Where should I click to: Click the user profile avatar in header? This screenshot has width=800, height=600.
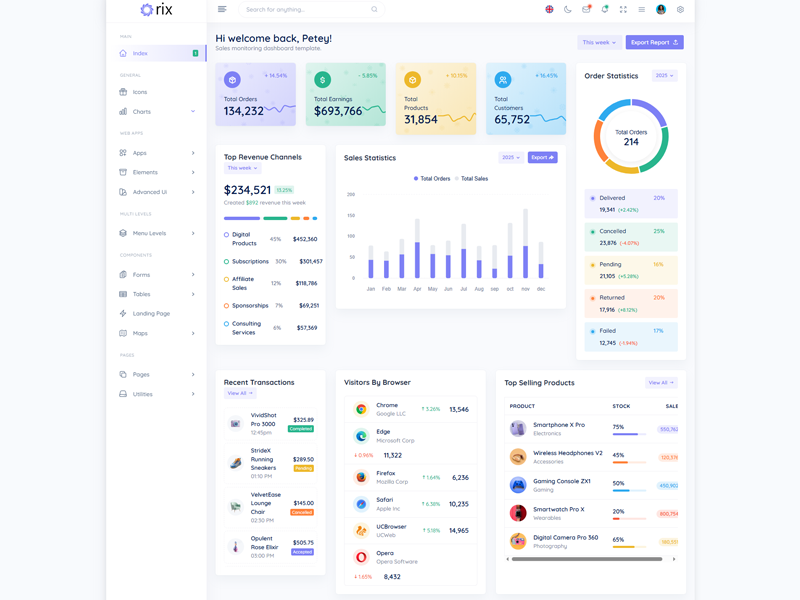(x=661, y=9)
